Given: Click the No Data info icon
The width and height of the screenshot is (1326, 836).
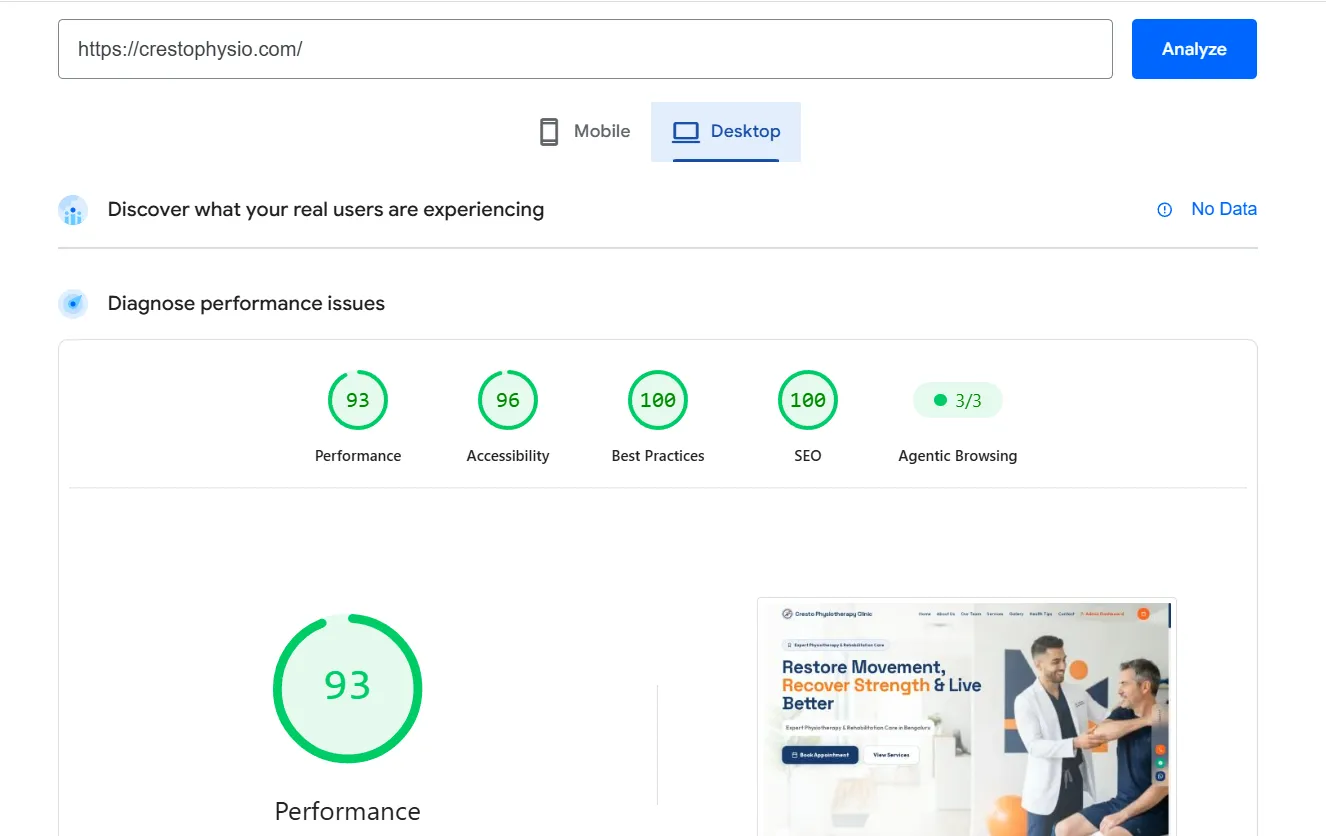Looking at the screenshot, I should 1165,210.
